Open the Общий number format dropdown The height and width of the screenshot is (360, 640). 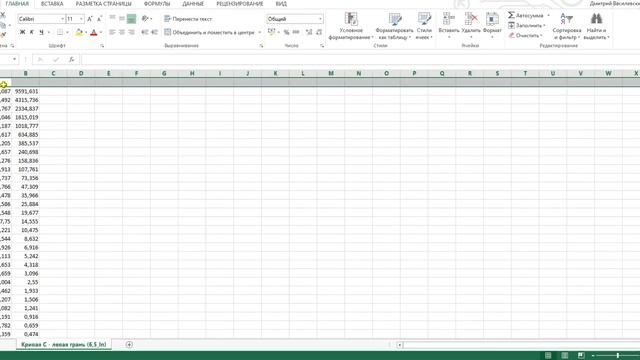pyautogui.click(x=320, y=19)
